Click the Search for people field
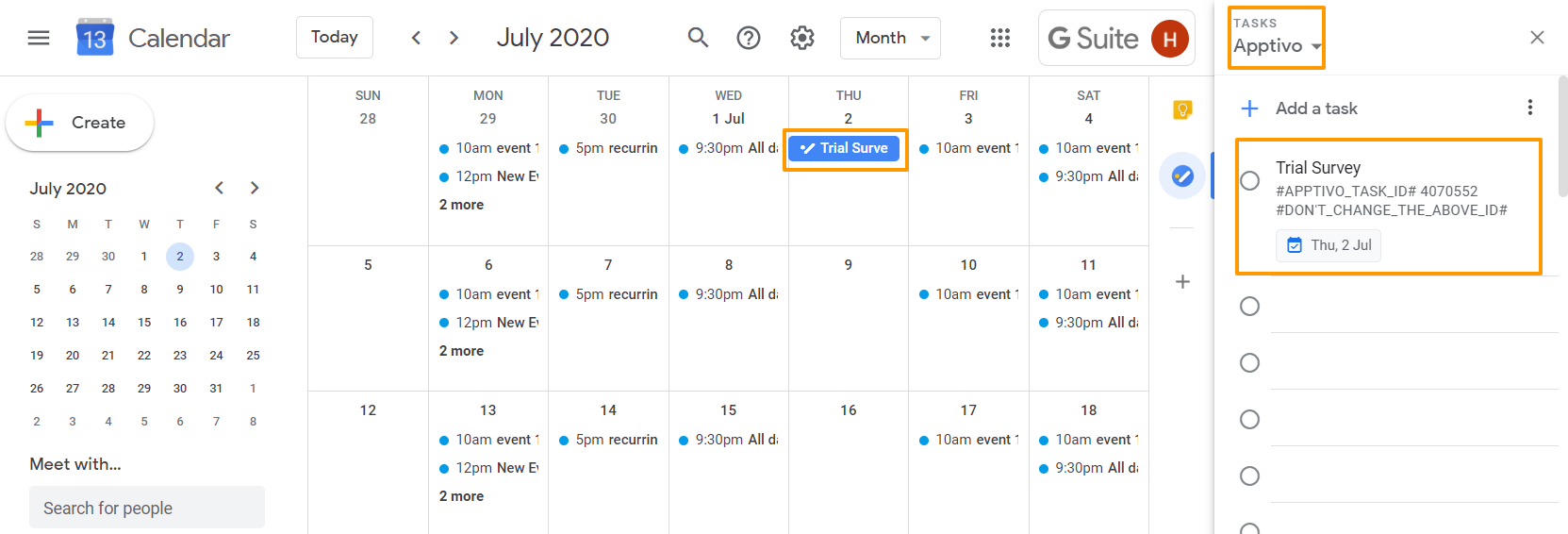 (x=147, y=508)
